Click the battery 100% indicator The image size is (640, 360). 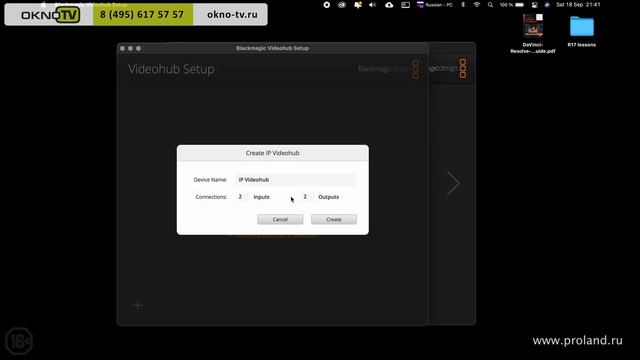[512, 5]
